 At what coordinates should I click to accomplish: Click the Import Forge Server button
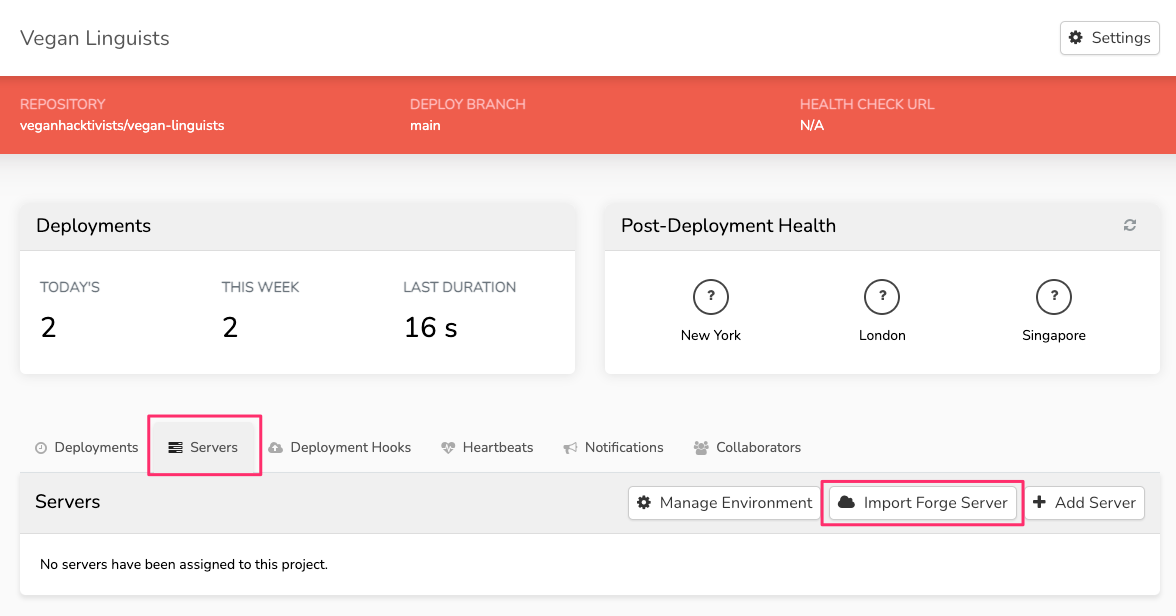click(922, 503)
